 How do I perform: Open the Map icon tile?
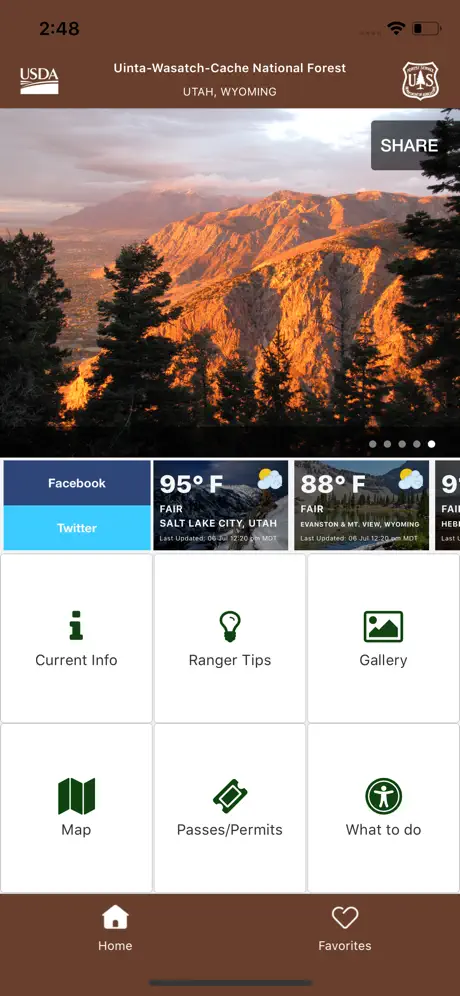pyautogui.click(x=76, y=796)
